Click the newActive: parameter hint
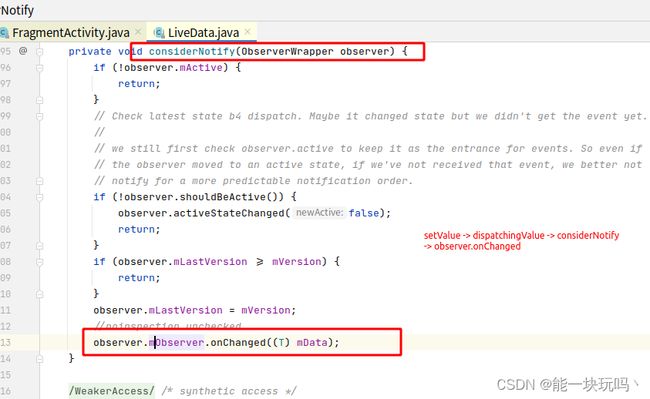This screenshot has width=650, height=399. click(x=319, y=213)
